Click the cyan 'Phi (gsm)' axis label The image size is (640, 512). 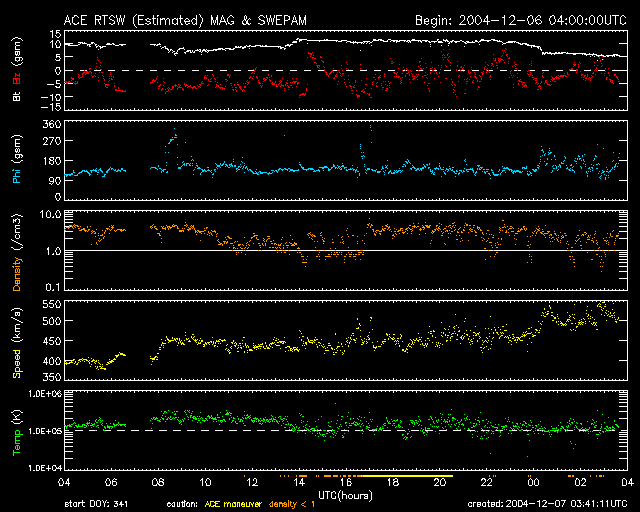[17, 159]
